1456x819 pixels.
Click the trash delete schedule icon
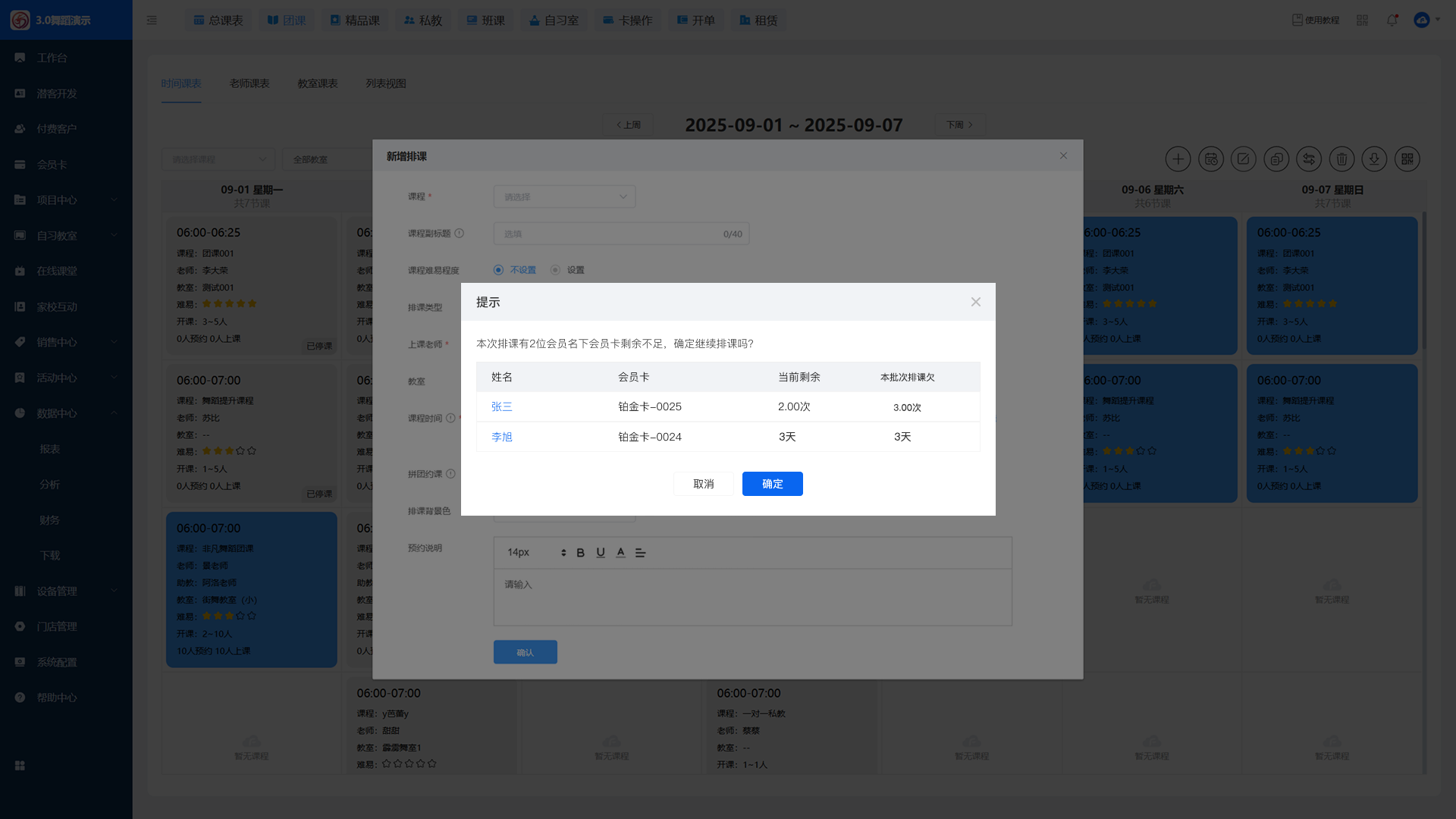[1341, 159]
